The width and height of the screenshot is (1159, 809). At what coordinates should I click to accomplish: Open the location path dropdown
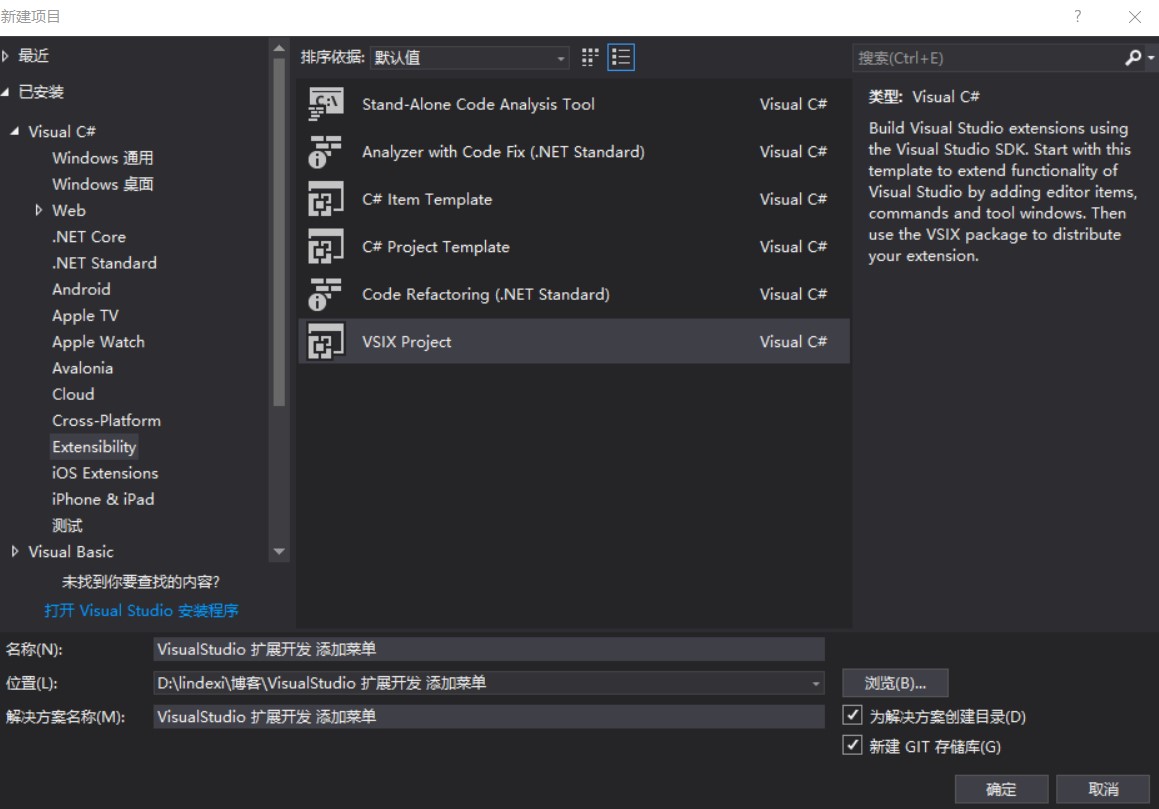815,683
